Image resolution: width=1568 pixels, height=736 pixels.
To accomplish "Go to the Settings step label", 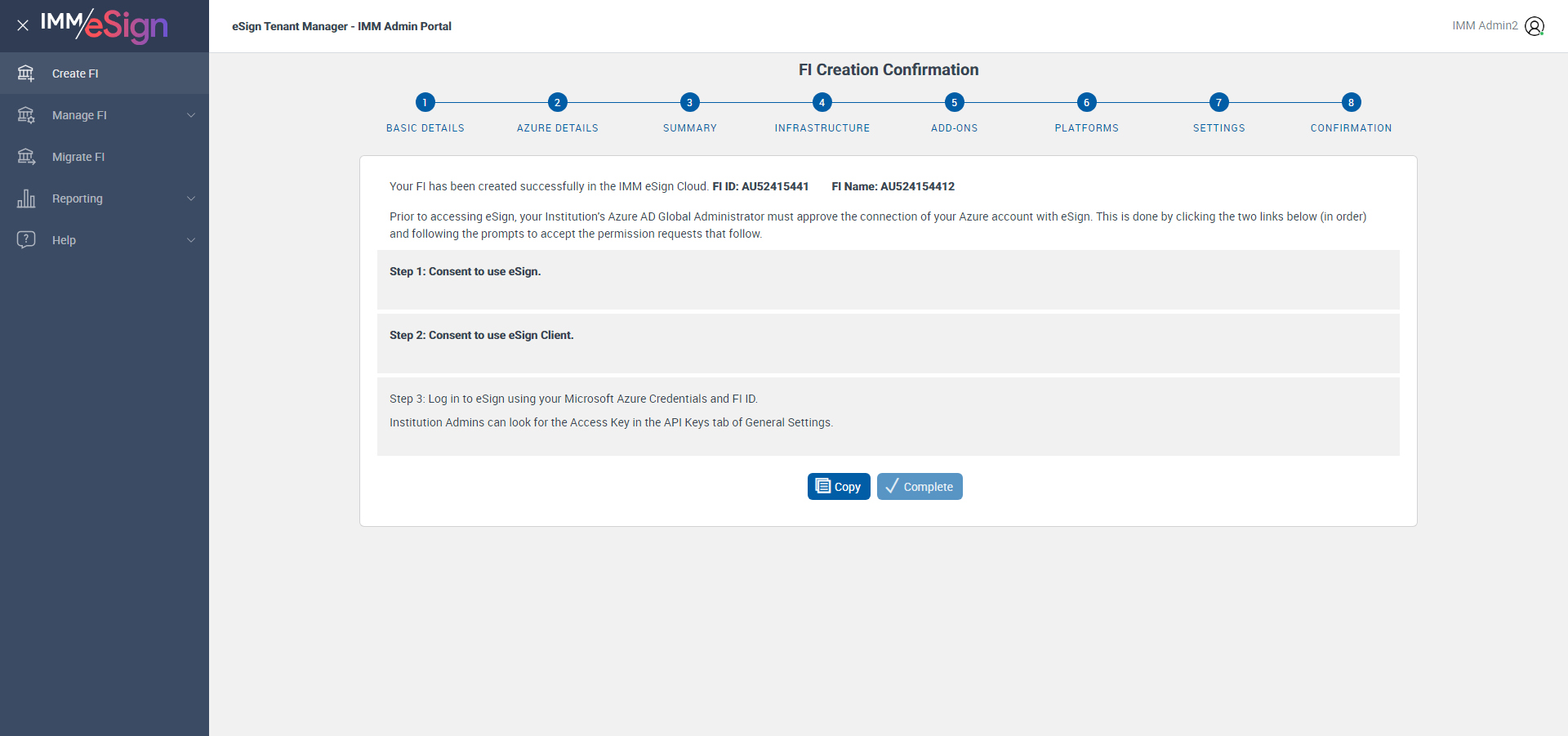I will [x=1219, y=128].
